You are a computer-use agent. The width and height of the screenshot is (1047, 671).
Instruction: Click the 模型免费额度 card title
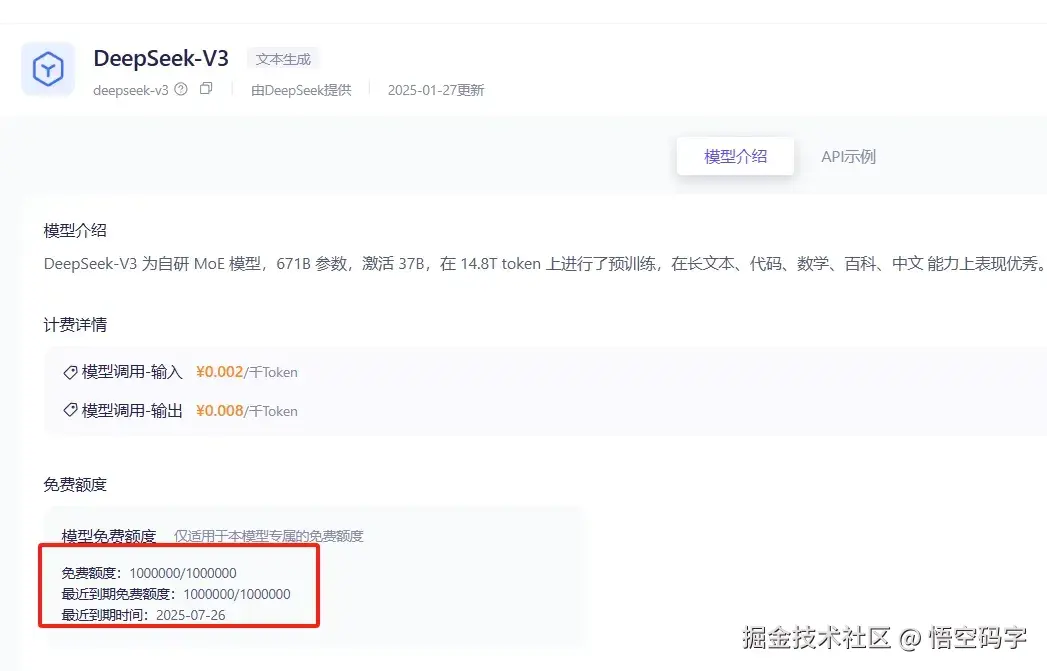click(109, 536)
